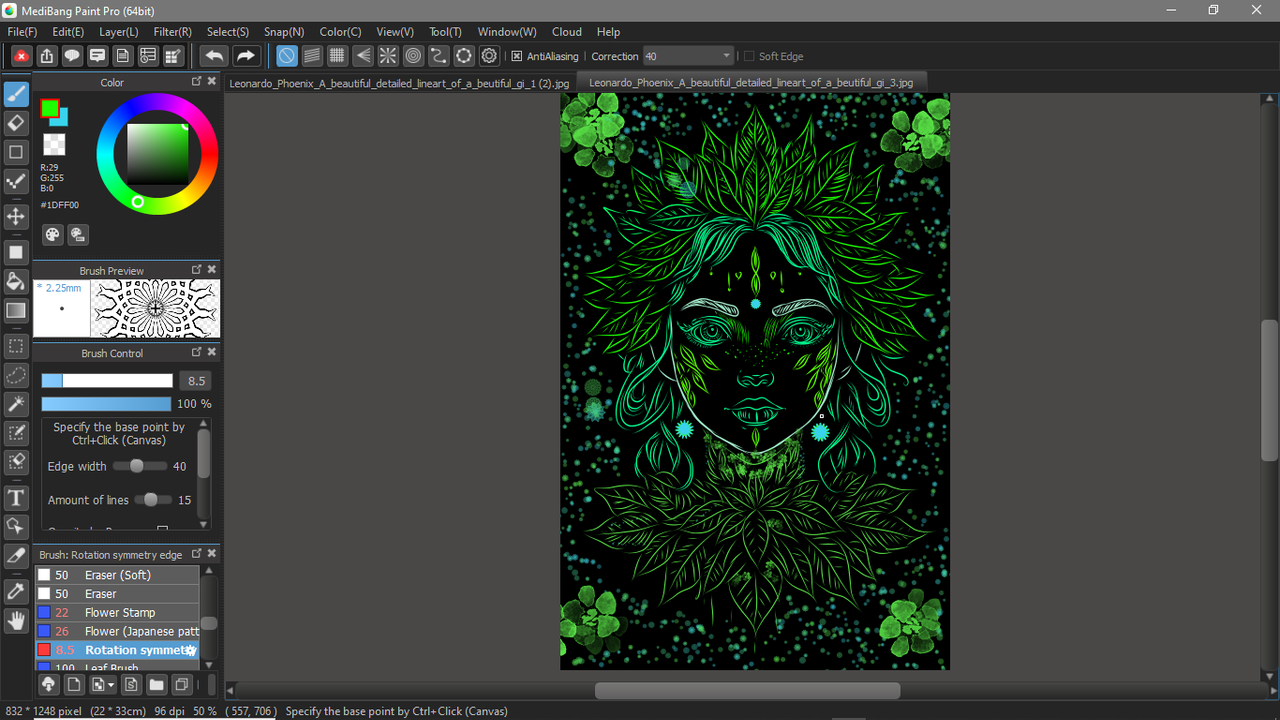
Task: Click the Undo arrow button
Action: (x=214, y=56)
